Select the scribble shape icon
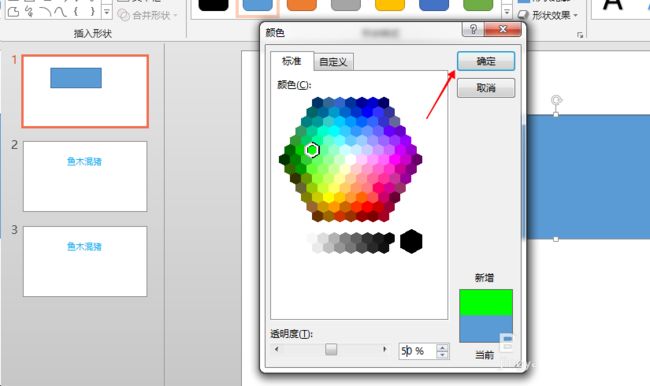 pos(29,12)
